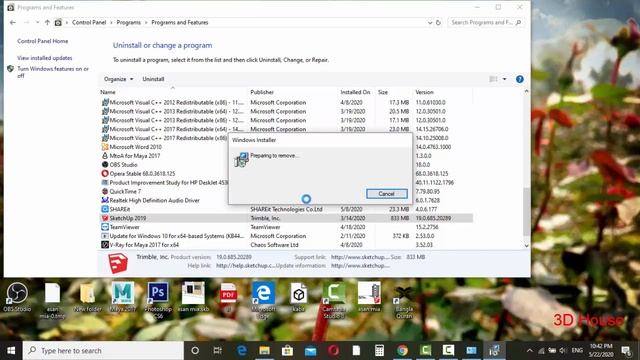Open Task View from the taskbar
Viewport: 640px width, 360px height.
tap(218, 350)
